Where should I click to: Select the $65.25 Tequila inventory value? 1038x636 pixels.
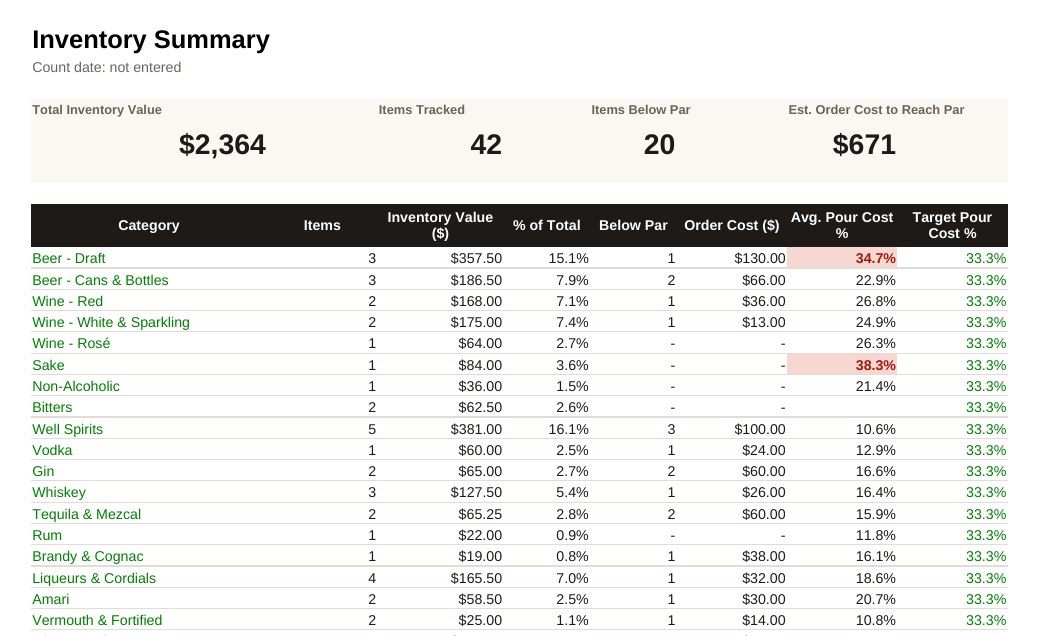coord(480,514)
